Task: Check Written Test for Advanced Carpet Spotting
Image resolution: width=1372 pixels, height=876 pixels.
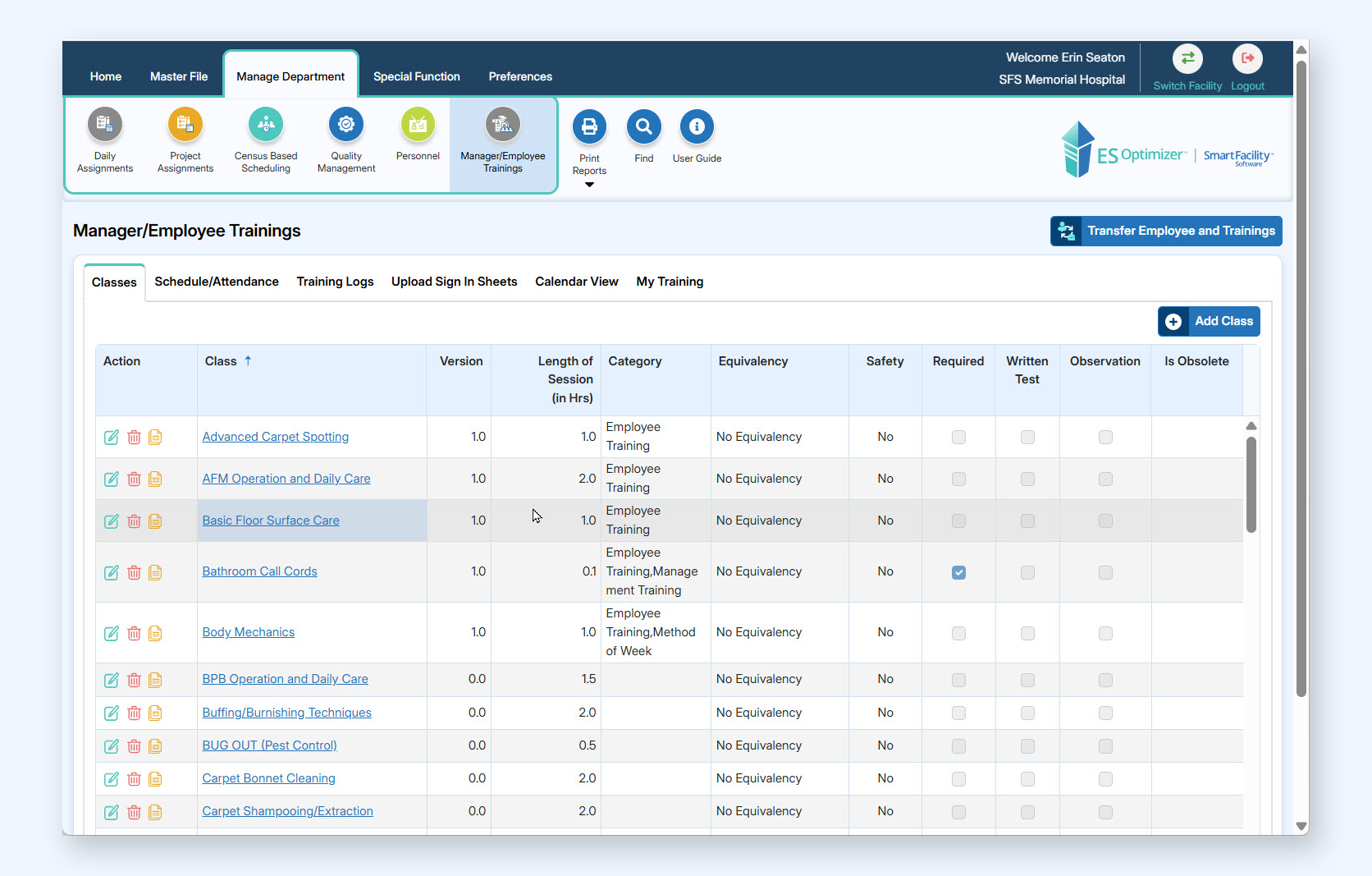Action: 1027,438
